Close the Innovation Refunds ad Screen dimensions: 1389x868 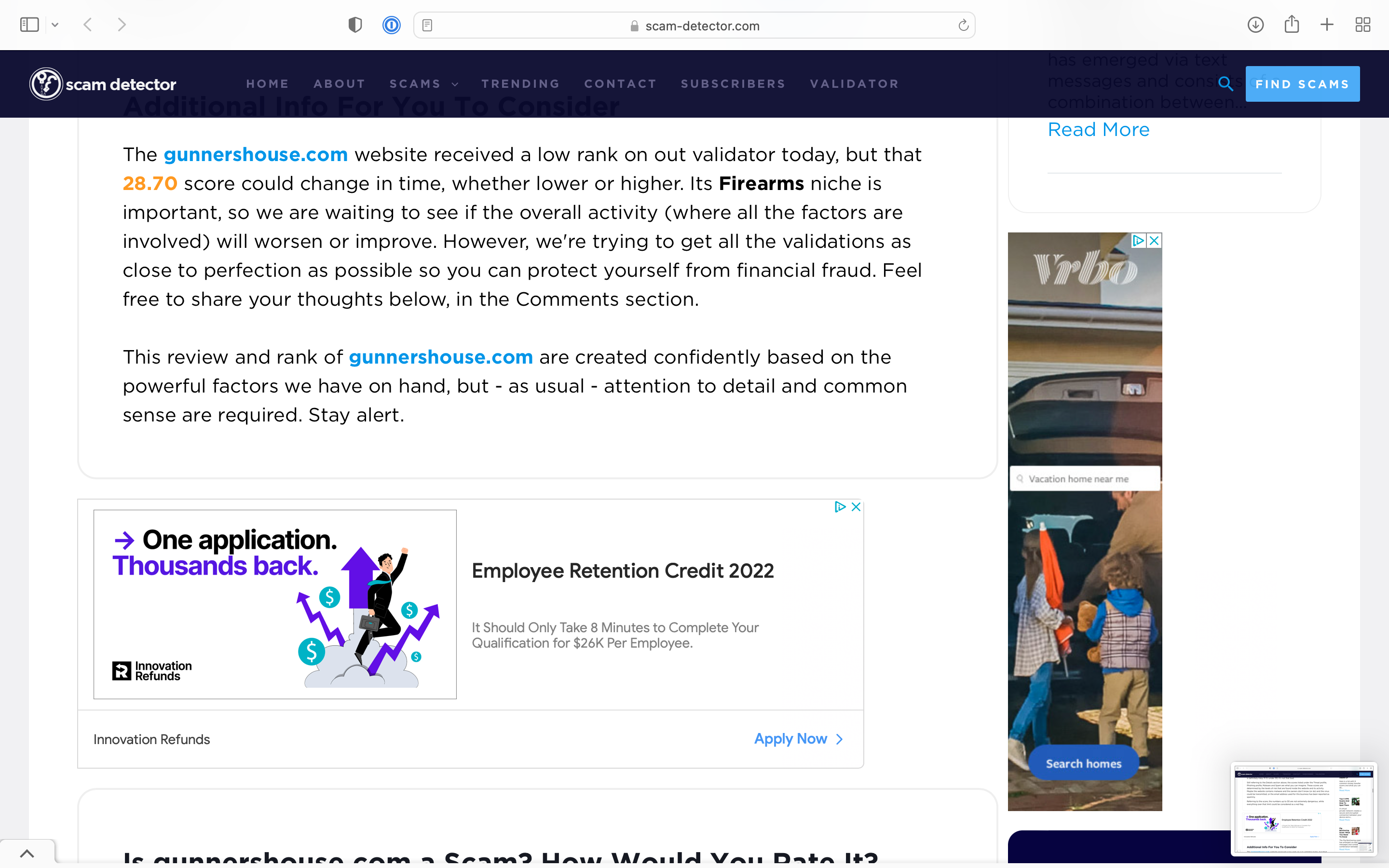click(856, 507)
